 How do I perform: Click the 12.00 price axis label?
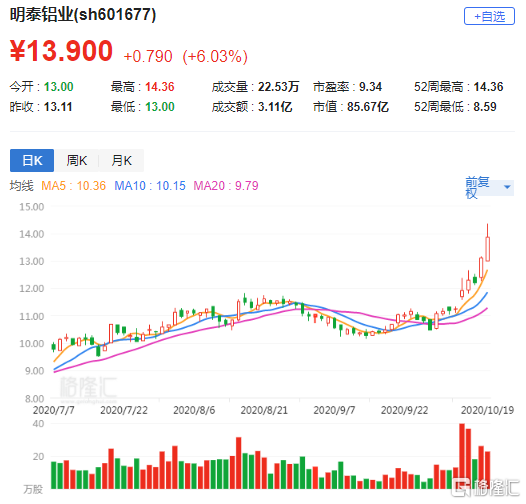(32, 289)
